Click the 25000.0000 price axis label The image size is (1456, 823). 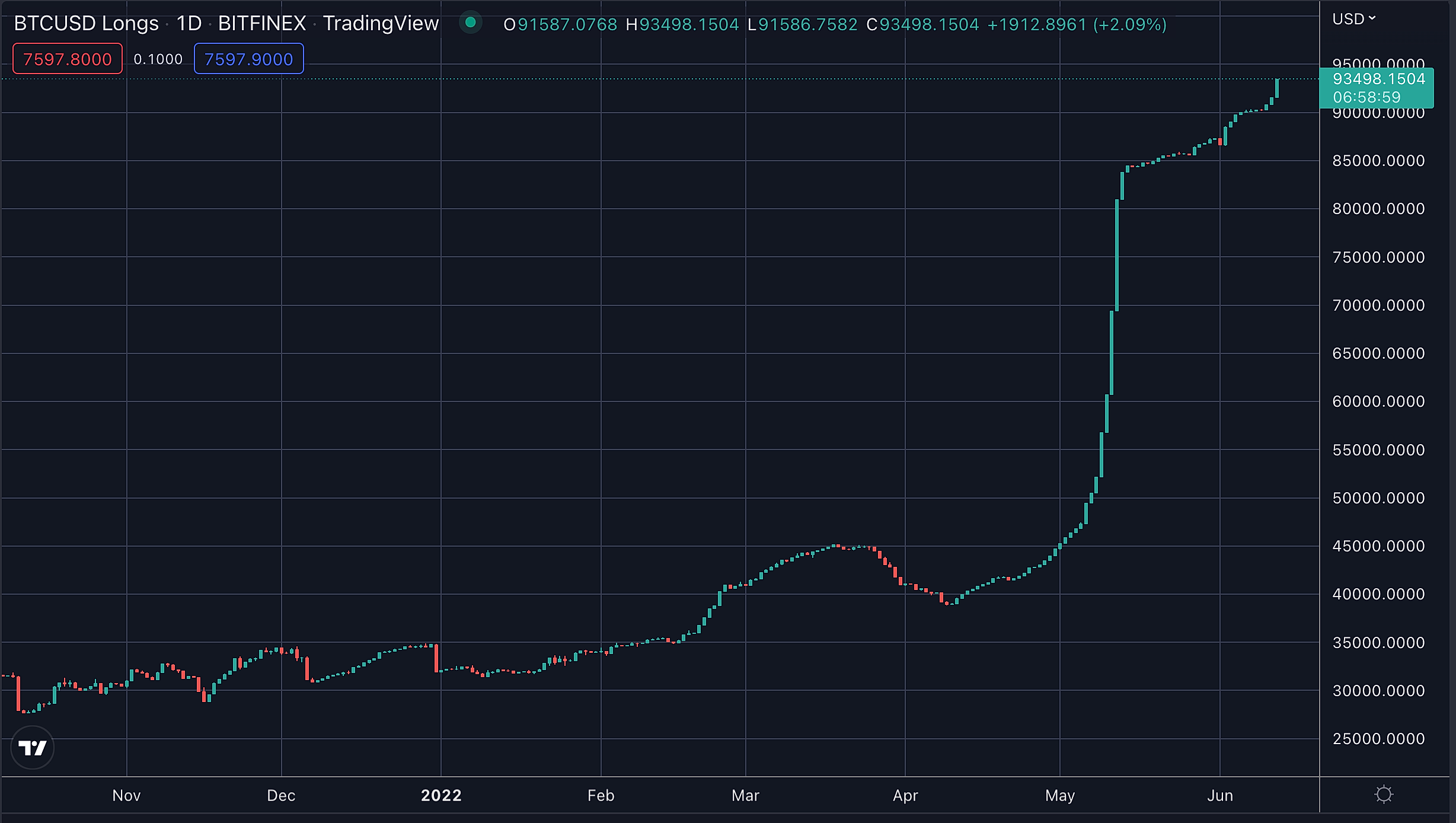(x=1378, y=739)
